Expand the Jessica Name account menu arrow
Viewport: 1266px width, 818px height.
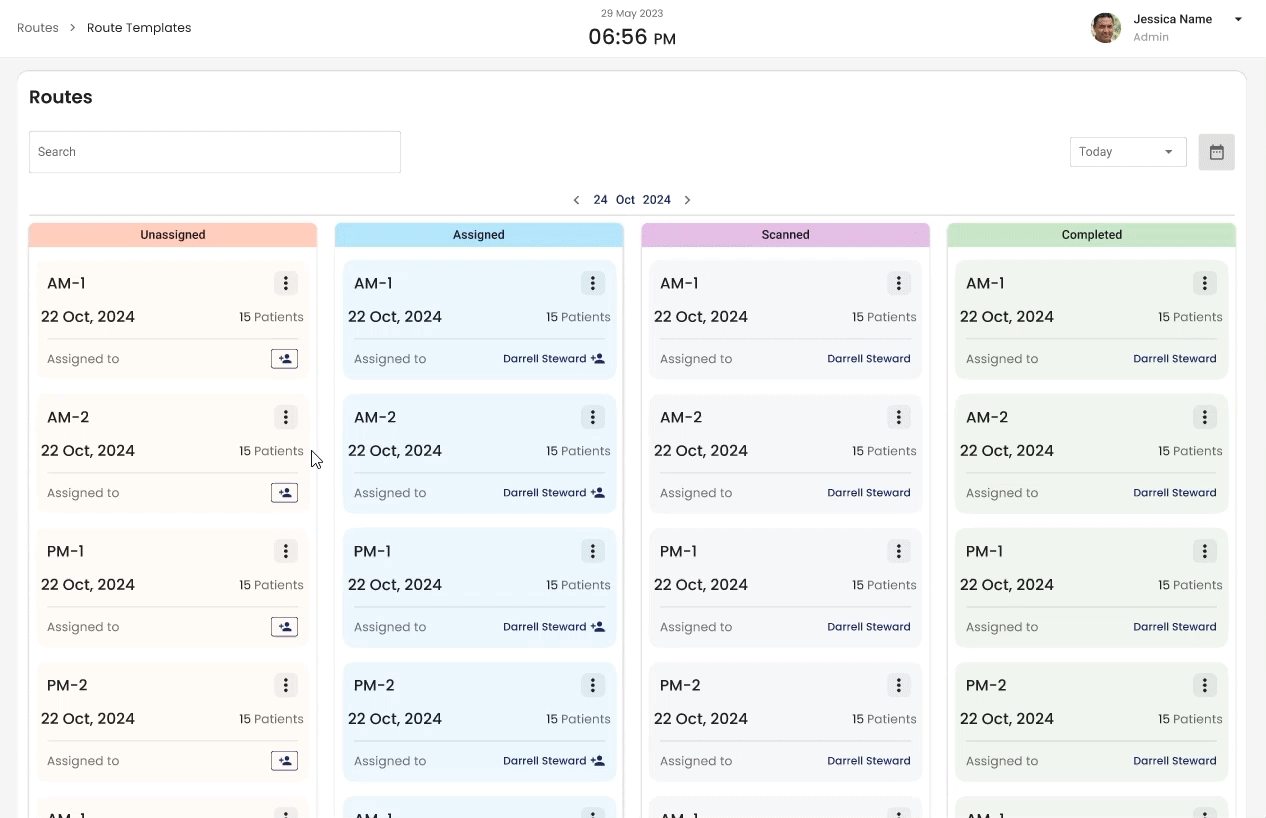(1238, 19)
